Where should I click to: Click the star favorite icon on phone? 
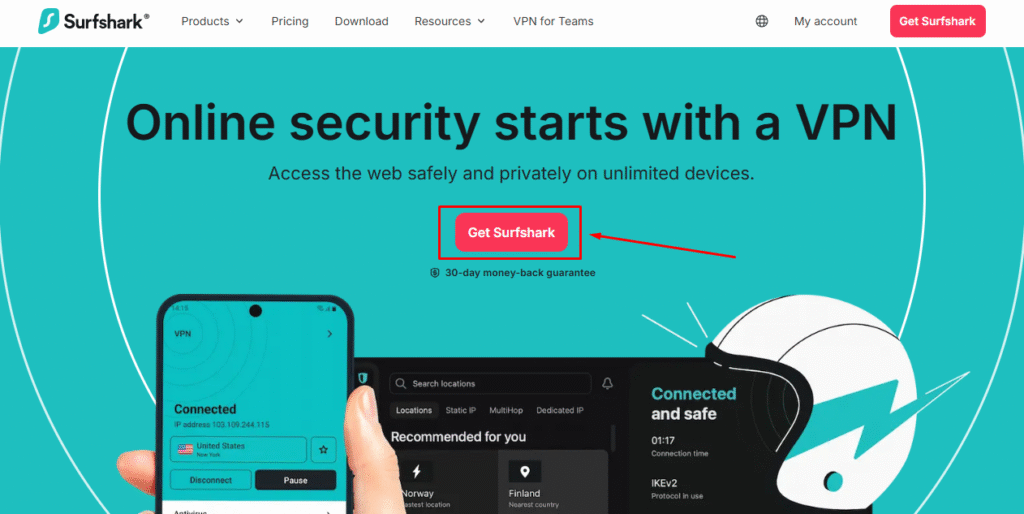coord(323,449)
